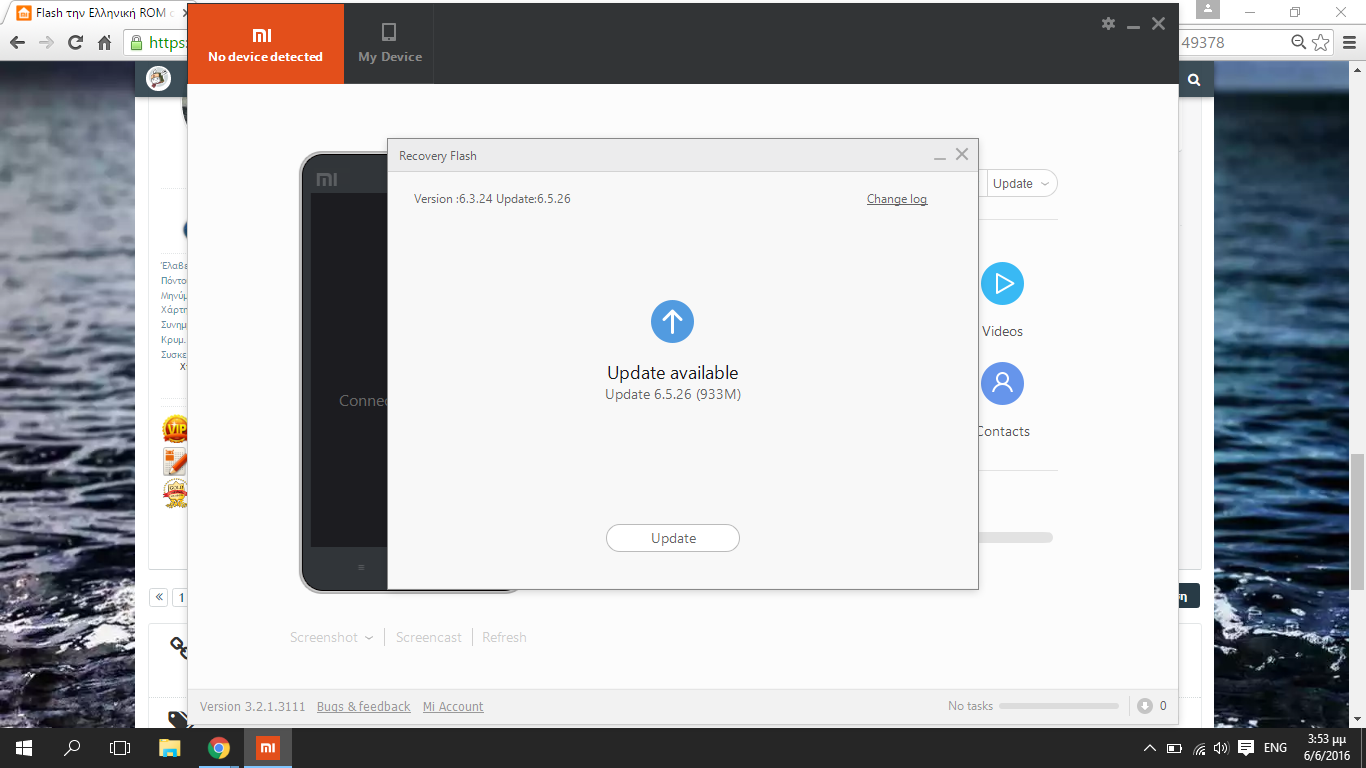Image resolution: width=1366 pixels, height=768 pixels.
Task: Minimize the Recovery Flash dialog
Action: pos(940,156)
